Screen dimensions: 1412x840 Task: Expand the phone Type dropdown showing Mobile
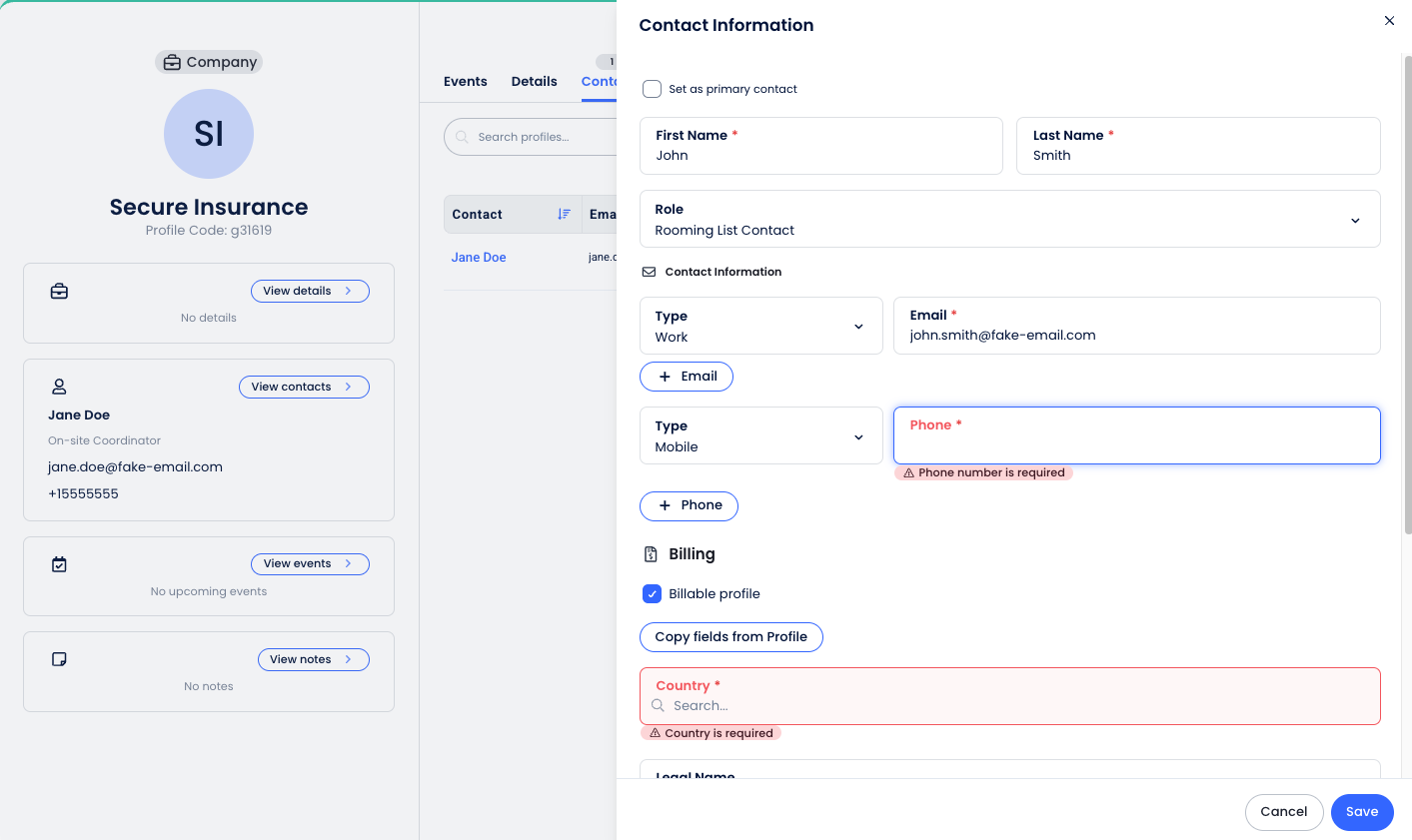tap(760, 436)
